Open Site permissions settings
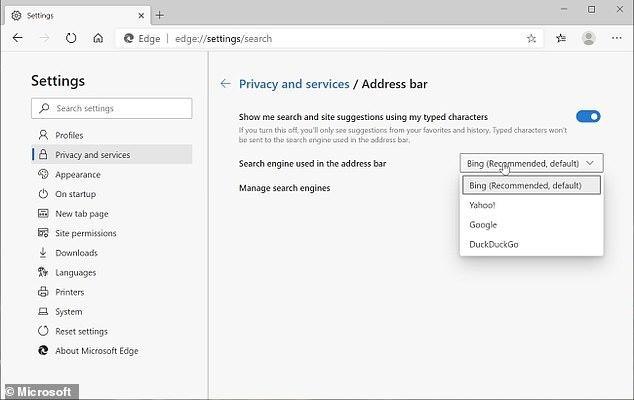 (x=112, y=233)
